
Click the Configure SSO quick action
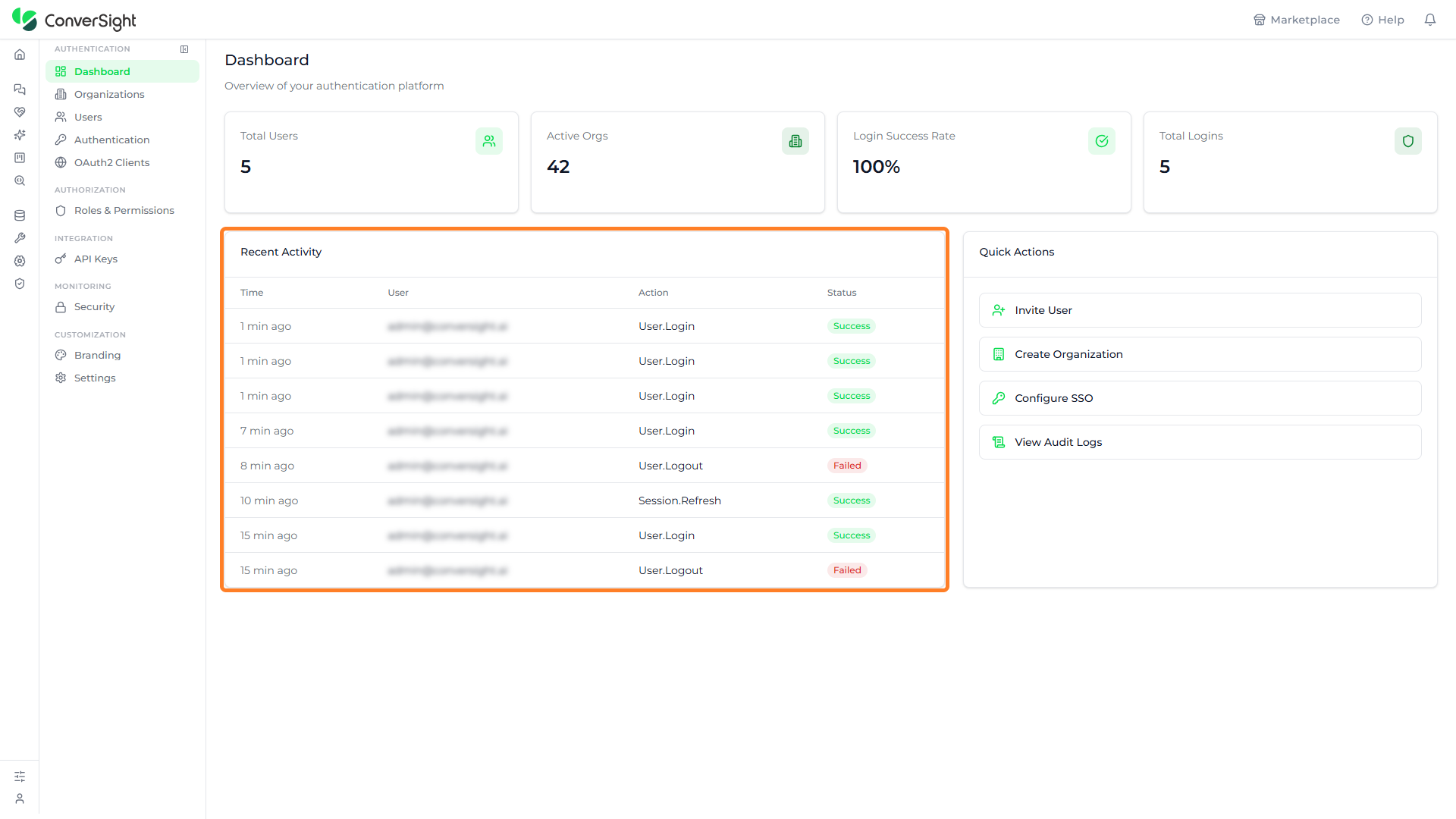1200,398
